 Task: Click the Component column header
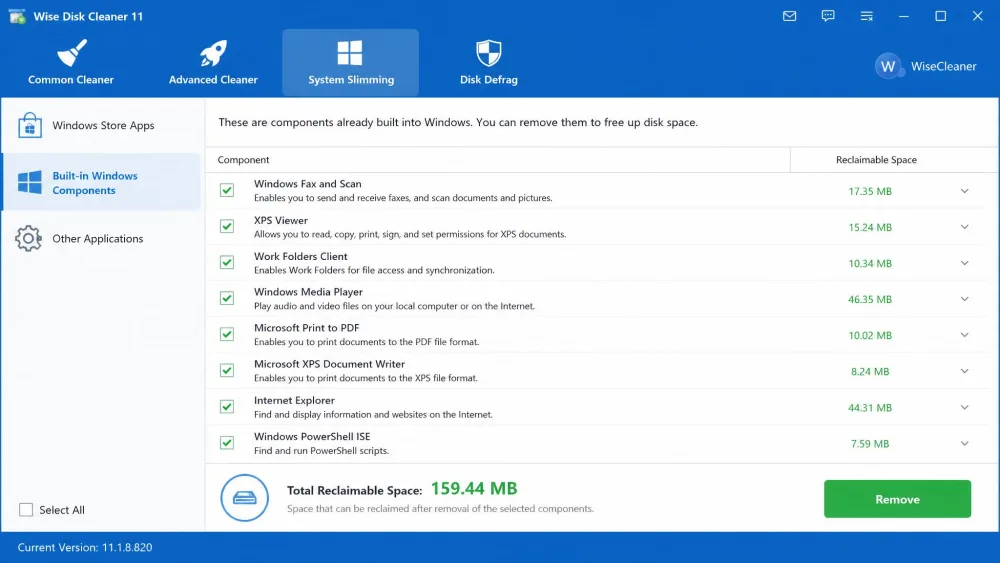click(x=243, y=160)
